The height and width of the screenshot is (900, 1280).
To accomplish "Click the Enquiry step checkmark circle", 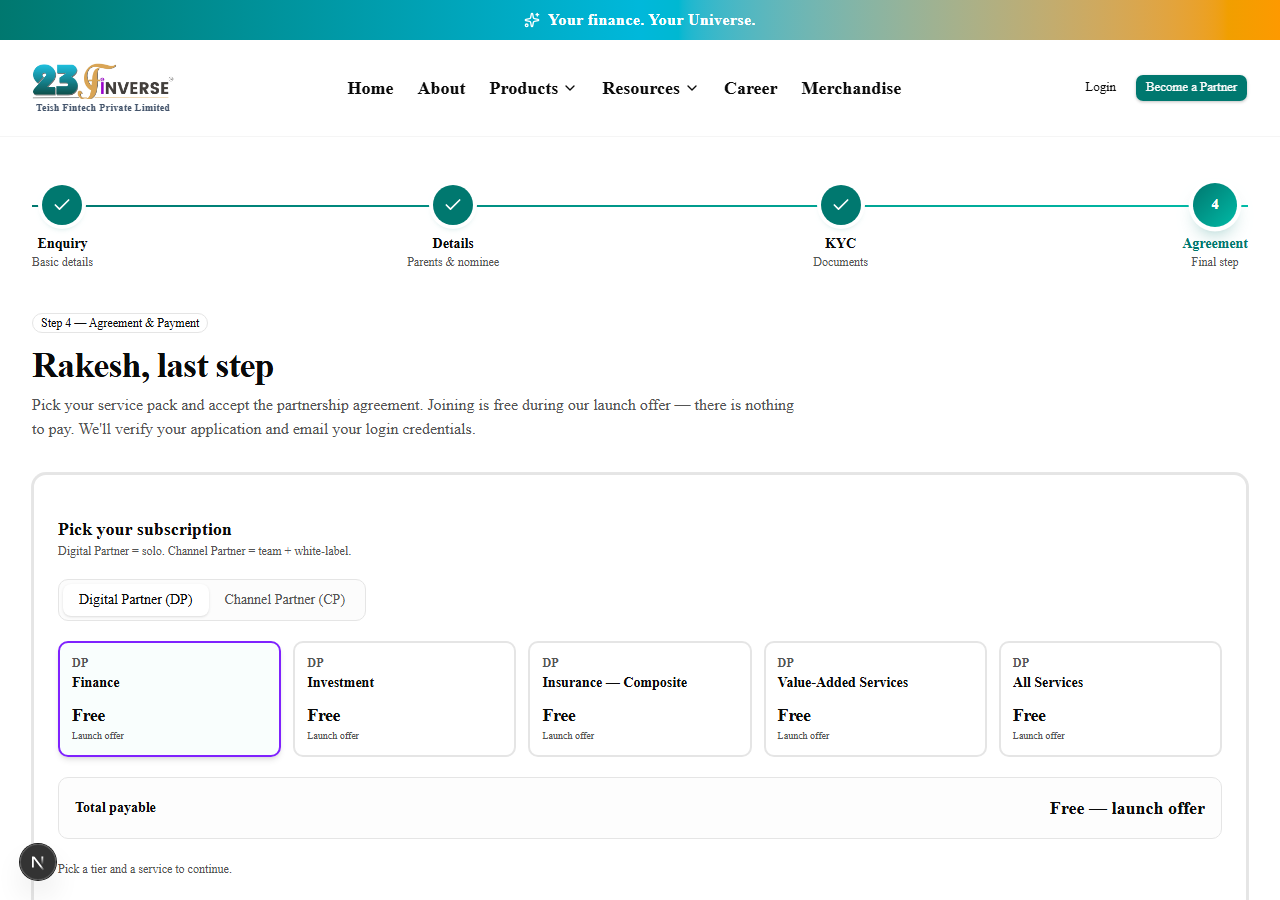I will pyautogui.click(x=62, y=205).
